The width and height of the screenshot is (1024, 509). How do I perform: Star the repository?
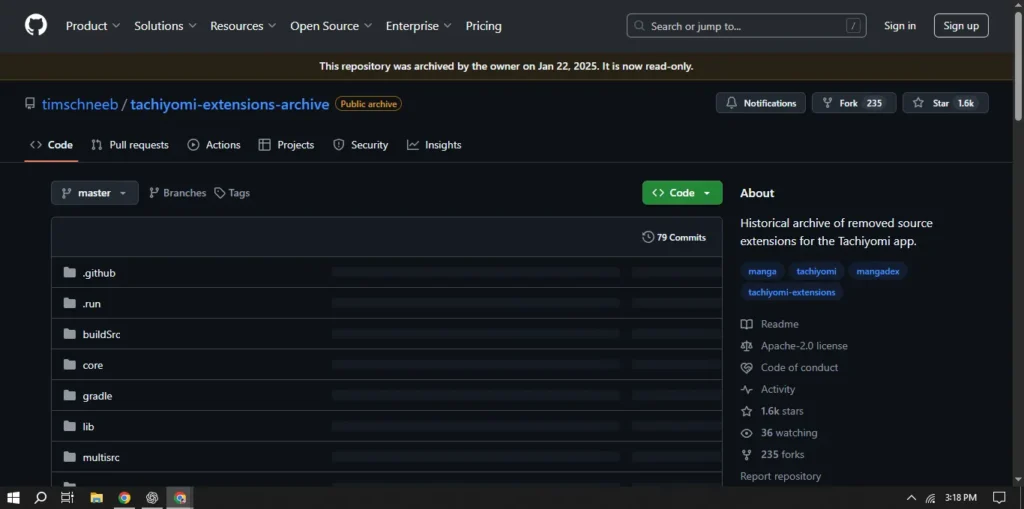click(944, 103)
